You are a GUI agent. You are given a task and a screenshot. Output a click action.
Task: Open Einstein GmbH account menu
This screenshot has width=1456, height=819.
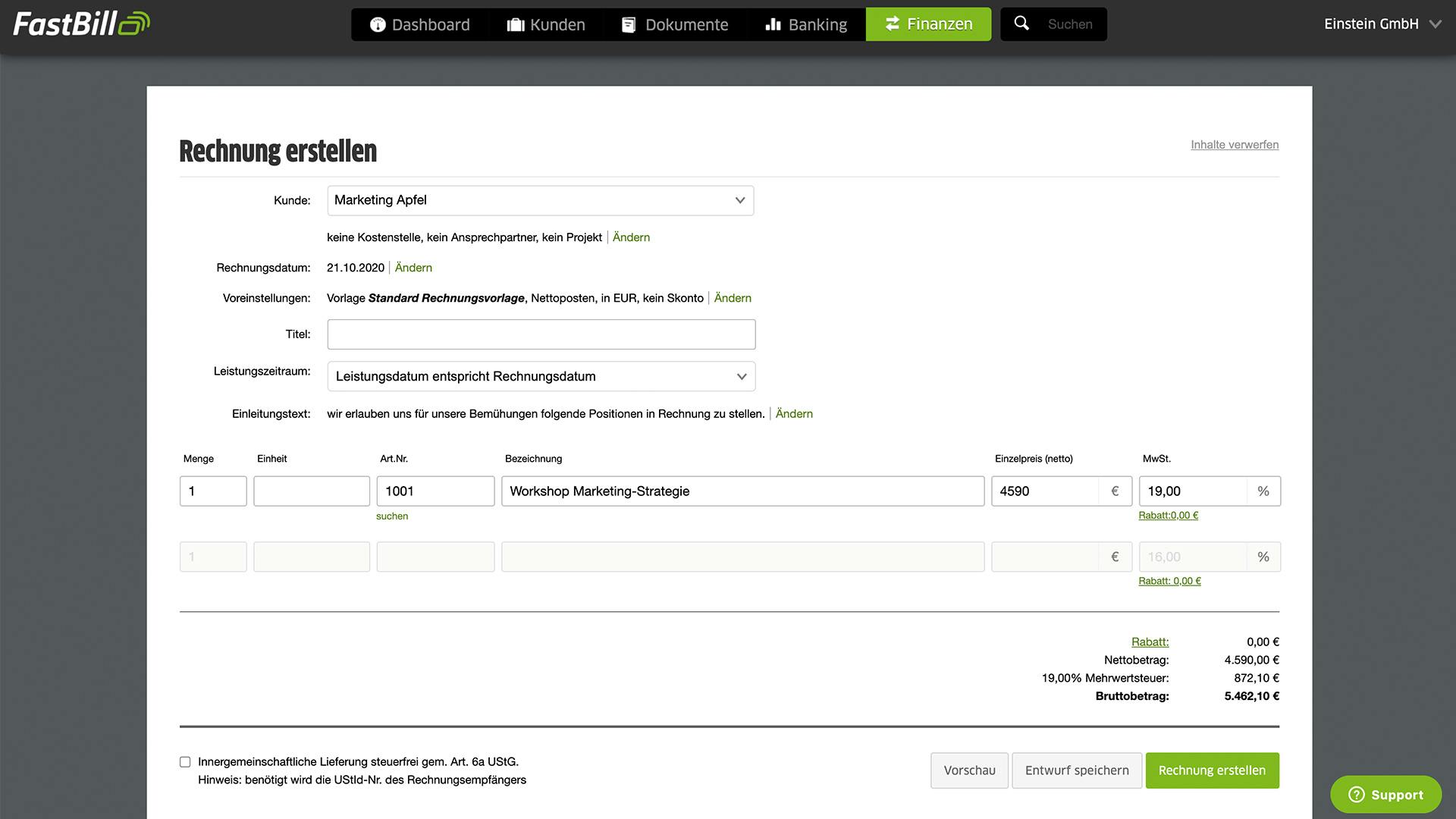point(1382,24)
